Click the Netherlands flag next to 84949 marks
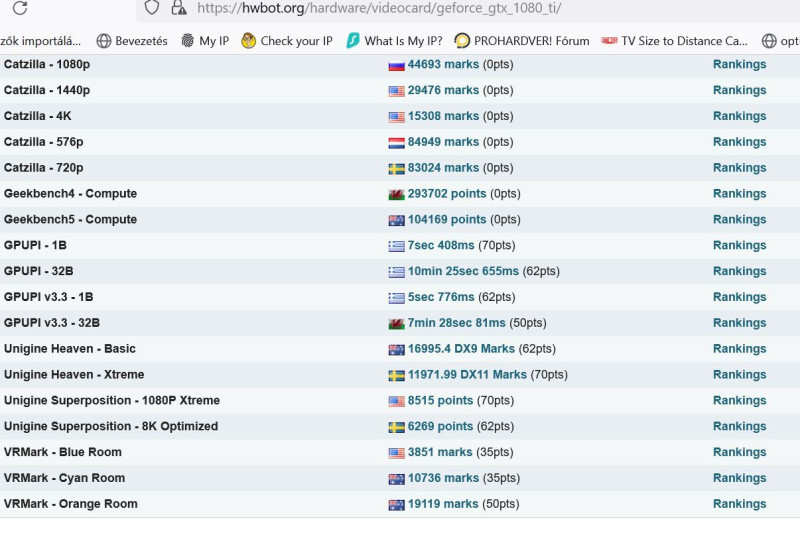Screen dimensions: 800x537 (x=396, y=143)
